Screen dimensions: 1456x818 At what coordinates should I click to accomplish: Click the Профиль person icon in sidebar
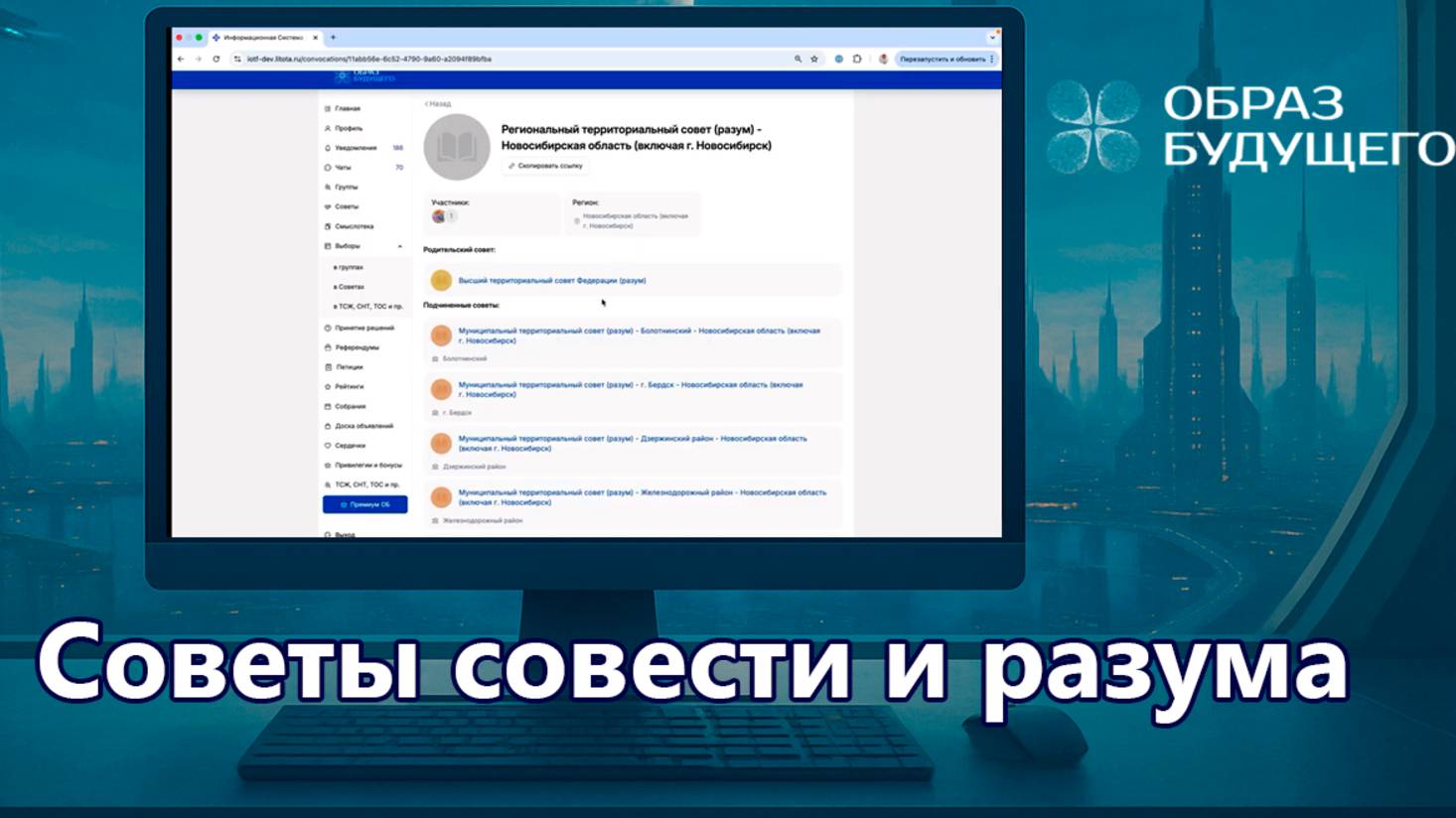pos(328,128)
